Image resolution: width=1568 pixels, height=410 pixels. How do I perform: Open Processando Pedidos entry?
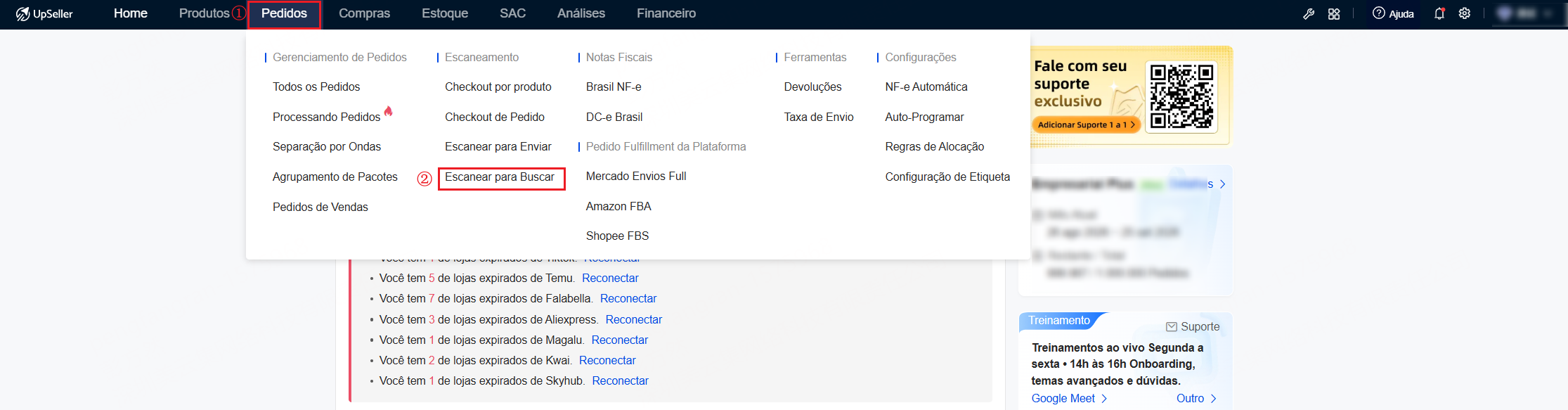[x=326, y=117]
